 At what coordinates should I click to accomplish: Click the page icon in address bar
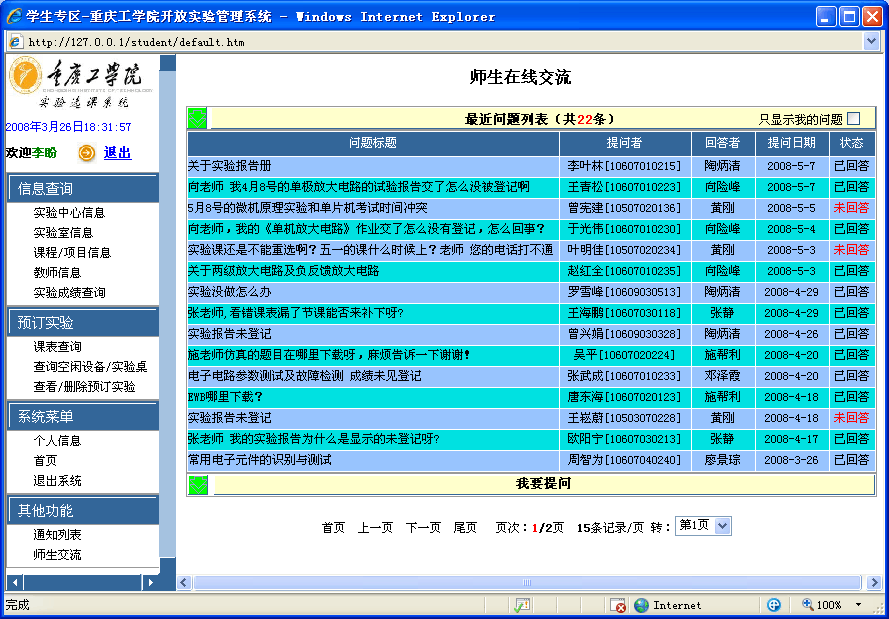click(16, 42)
